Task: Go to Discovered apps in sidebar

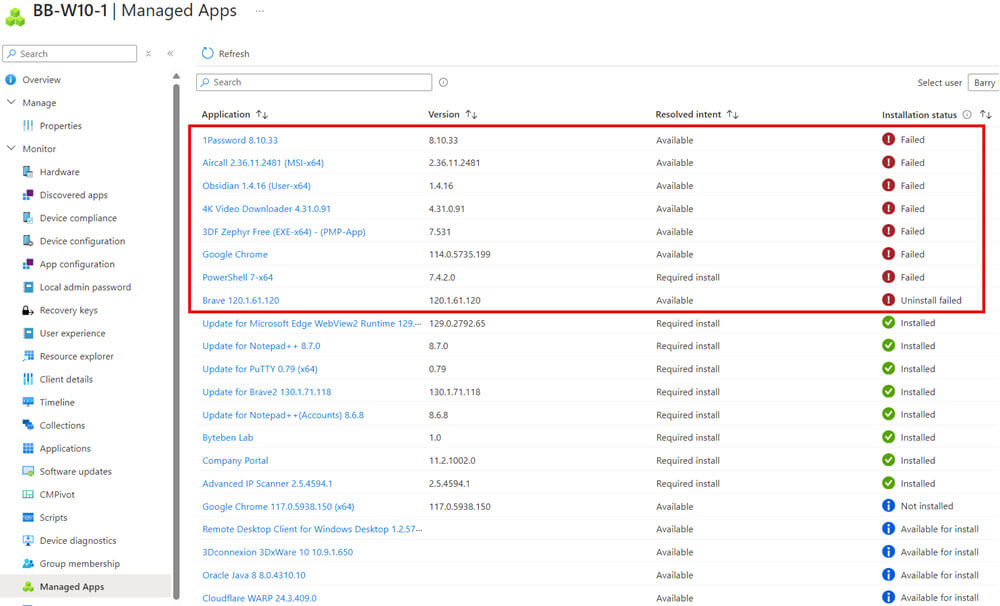Action: [73, 195]
